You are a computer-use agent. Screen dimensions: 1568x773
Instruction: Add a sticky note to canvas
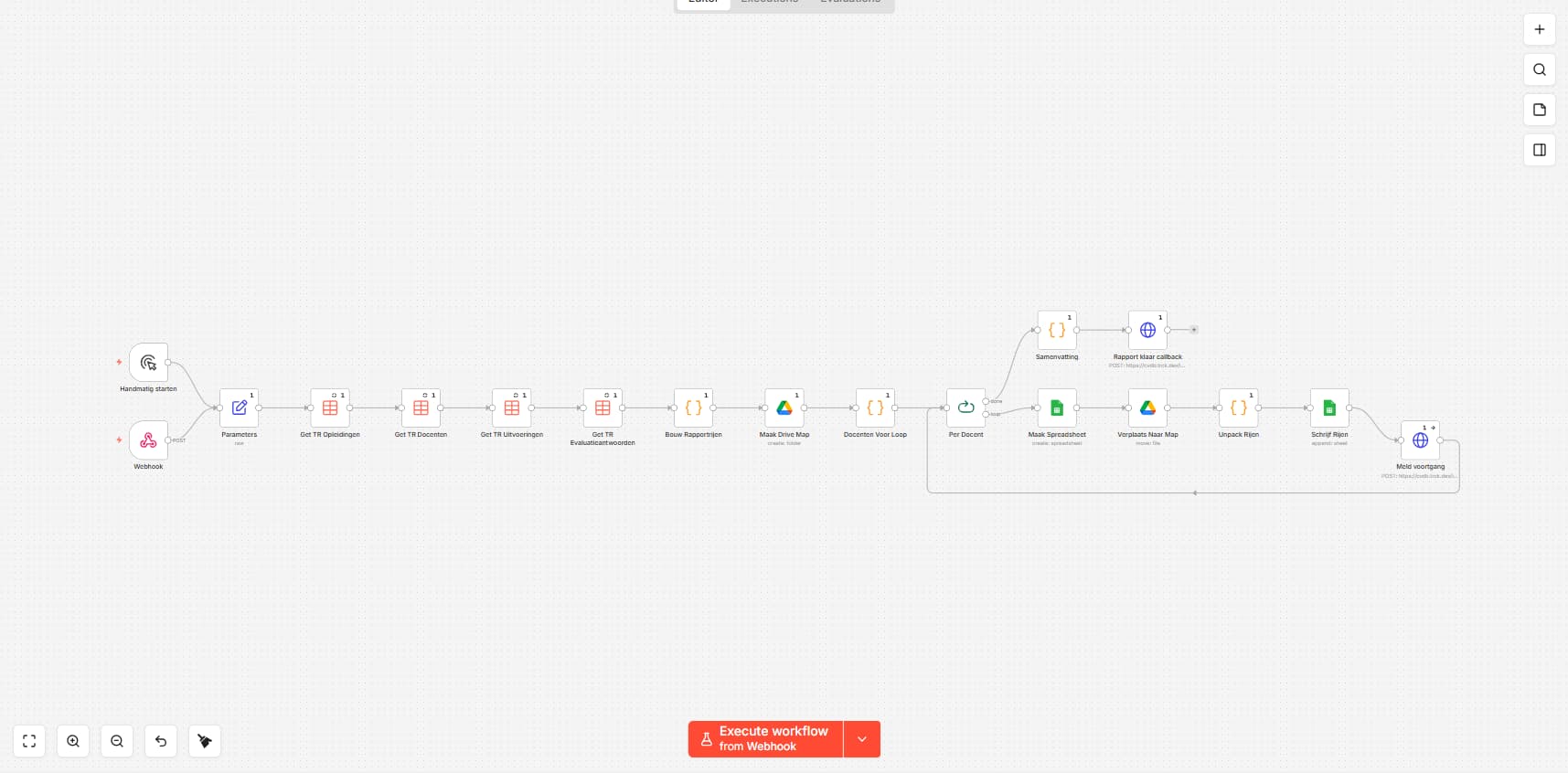pyautogui.click(x=1540, y=110)
